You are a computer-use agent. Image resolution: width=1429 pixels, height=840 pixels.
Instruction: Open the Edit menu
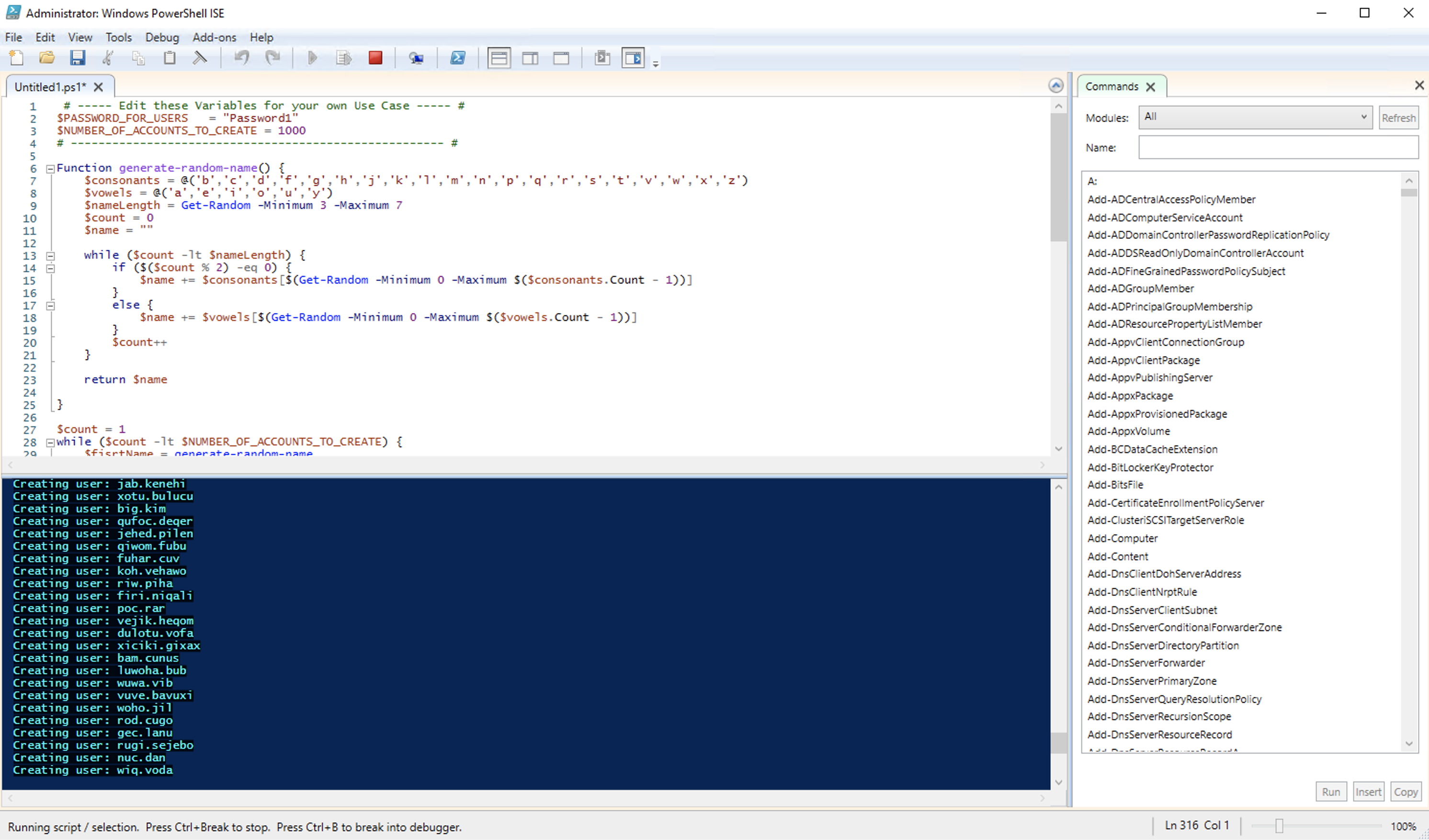45,37
